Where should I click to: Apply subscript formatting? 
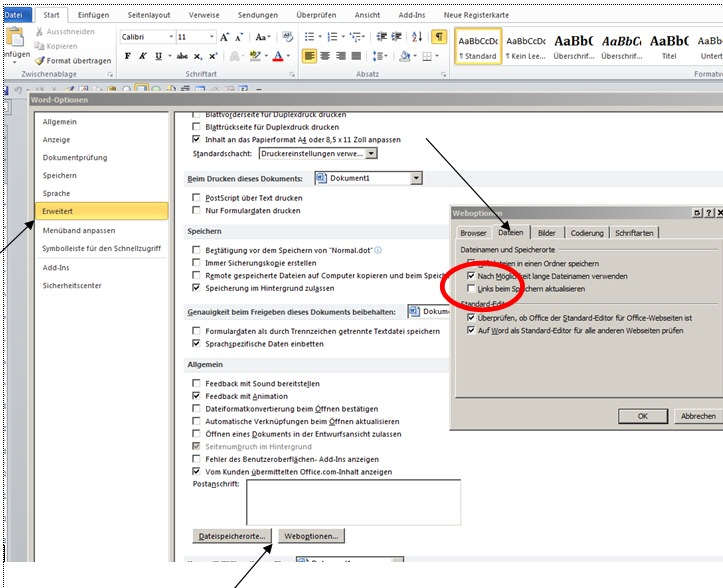click(198, 56)
